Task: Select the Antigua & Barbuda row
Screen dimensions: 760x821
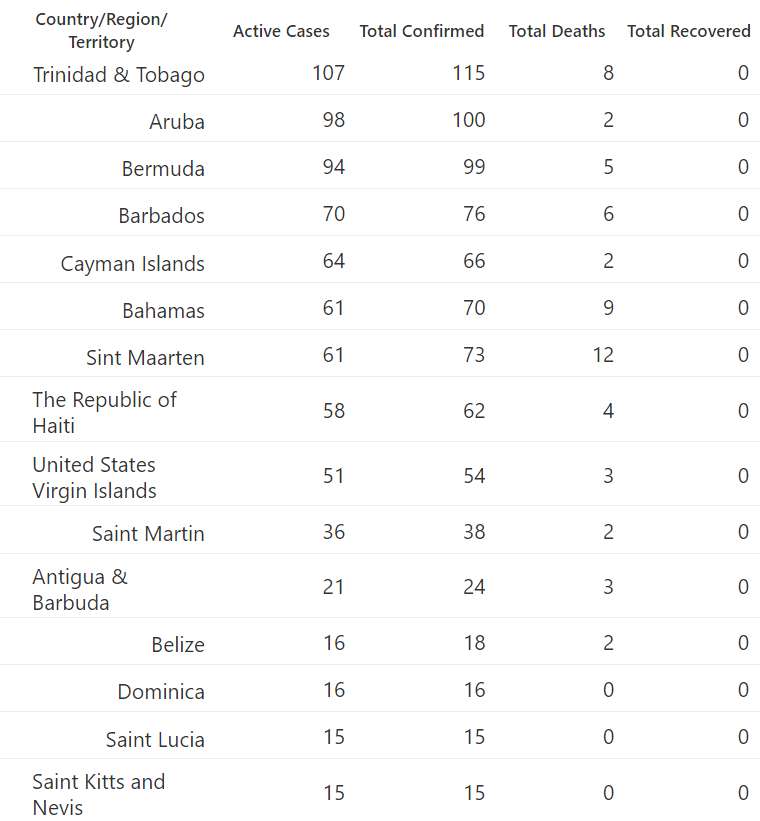Action: [x=380, y=586]
